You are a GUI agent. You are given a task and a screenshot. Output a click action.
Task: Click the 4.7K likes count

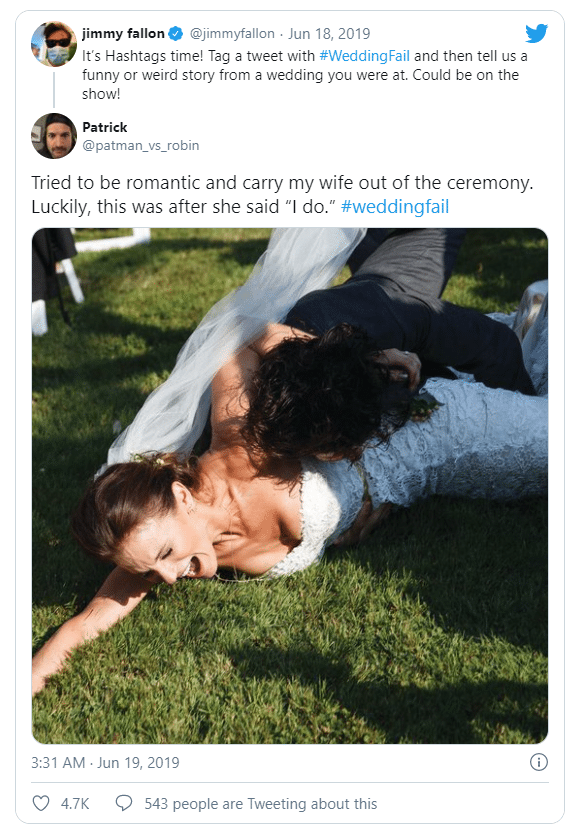pos(75,804)
